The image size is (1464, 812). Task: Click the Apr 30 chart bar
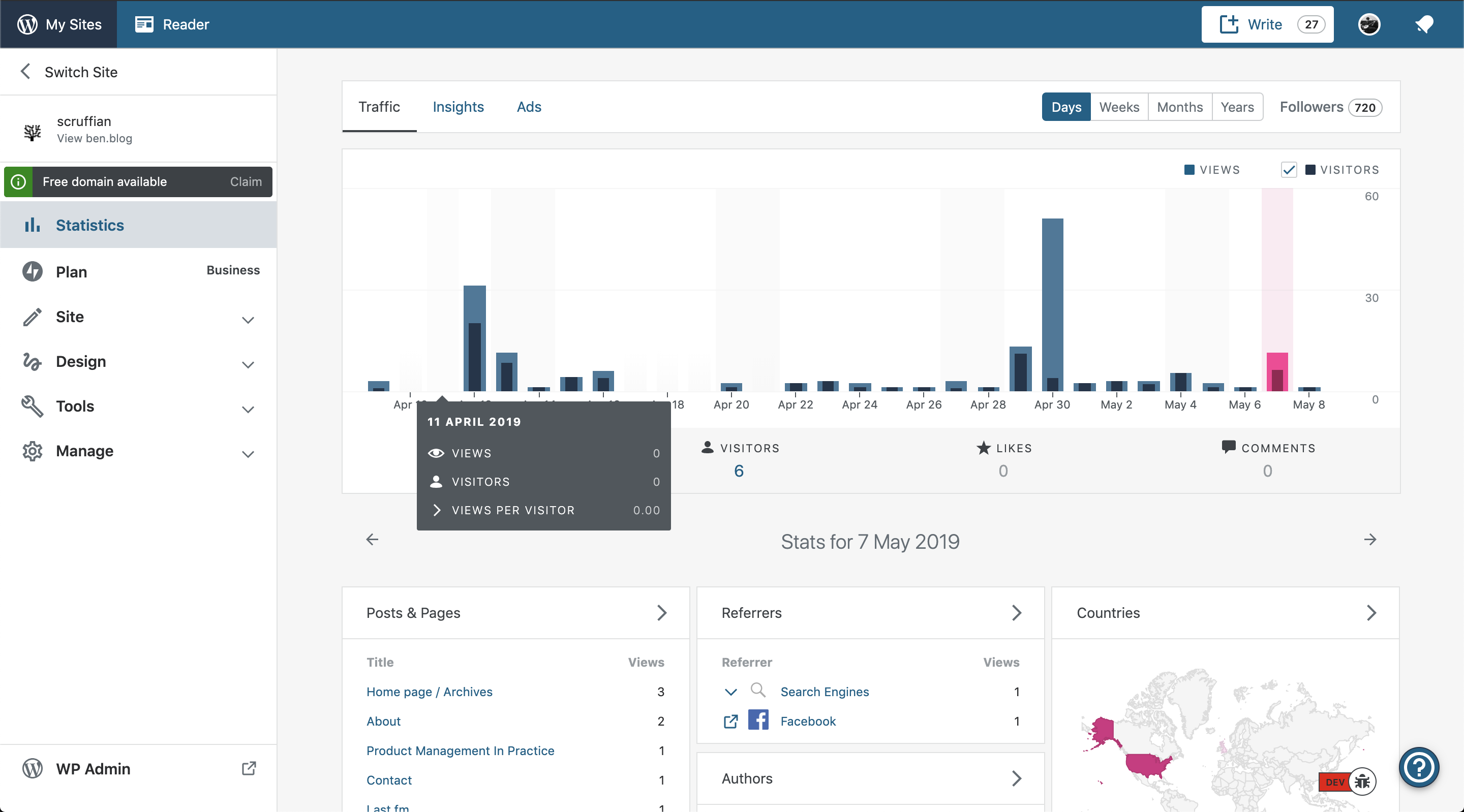pos(1052,304)
